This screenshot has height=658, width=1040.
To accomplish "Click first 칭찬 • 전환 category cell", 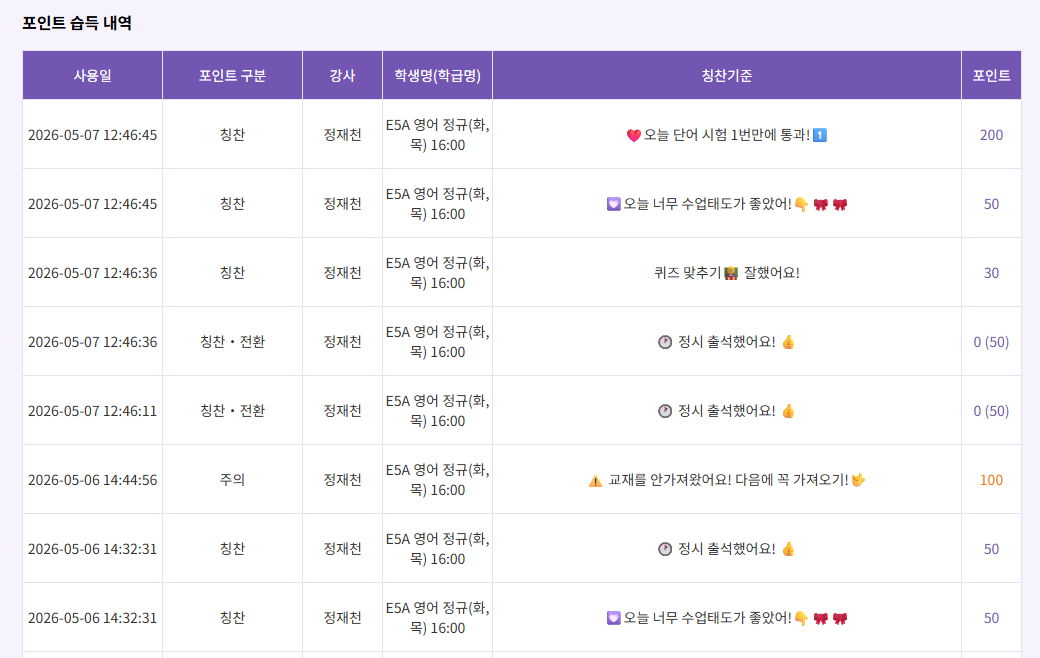I will click(232, 342).
